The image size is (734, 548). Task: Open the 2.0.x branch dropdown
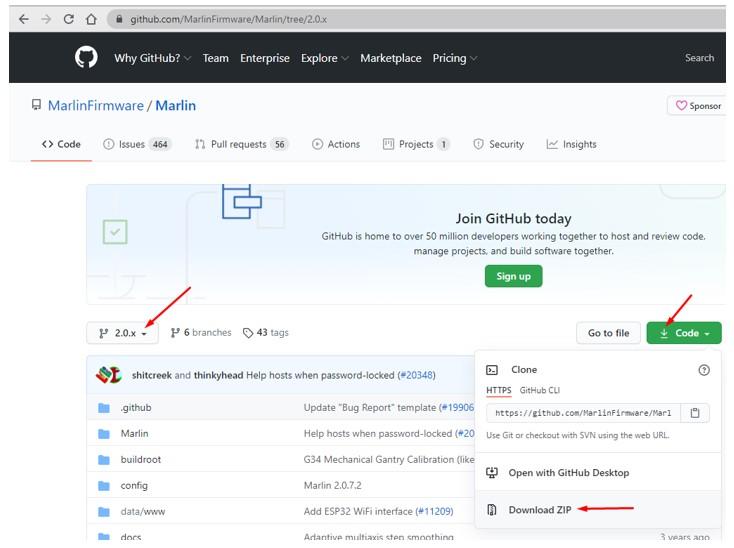coord(123,333)
